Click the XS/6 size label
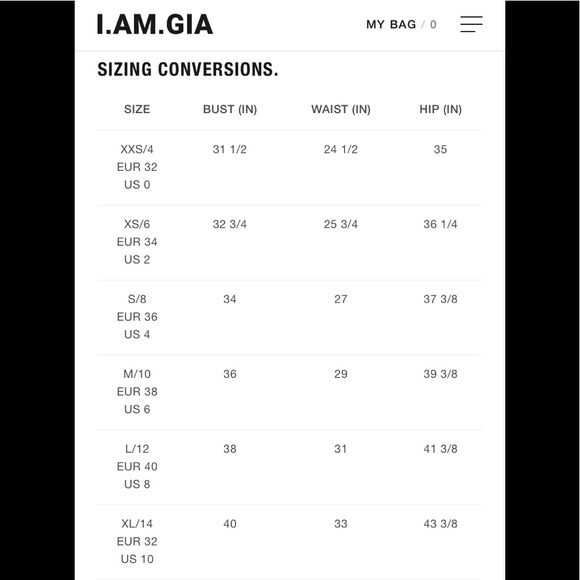The image size is (580, 580). [x=137, y=224]
